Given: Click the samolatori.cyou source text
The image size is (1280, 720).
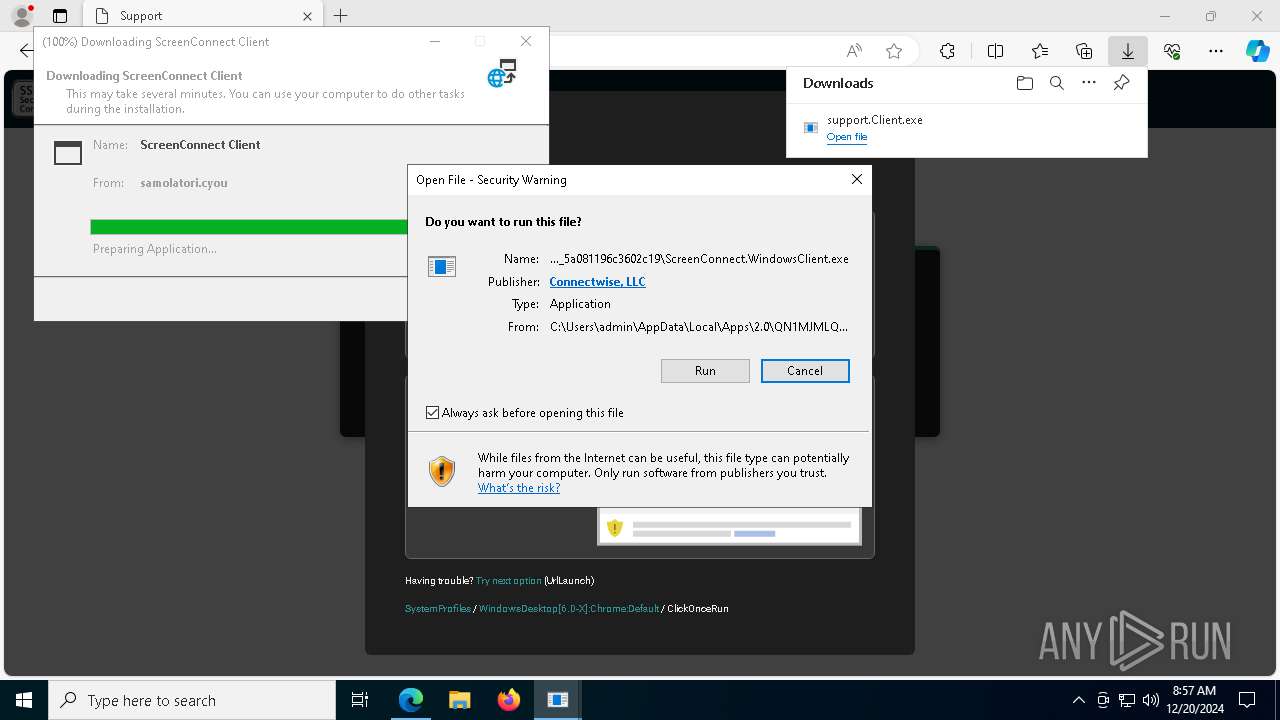Looking at the screenshot, I should (184, 183).
